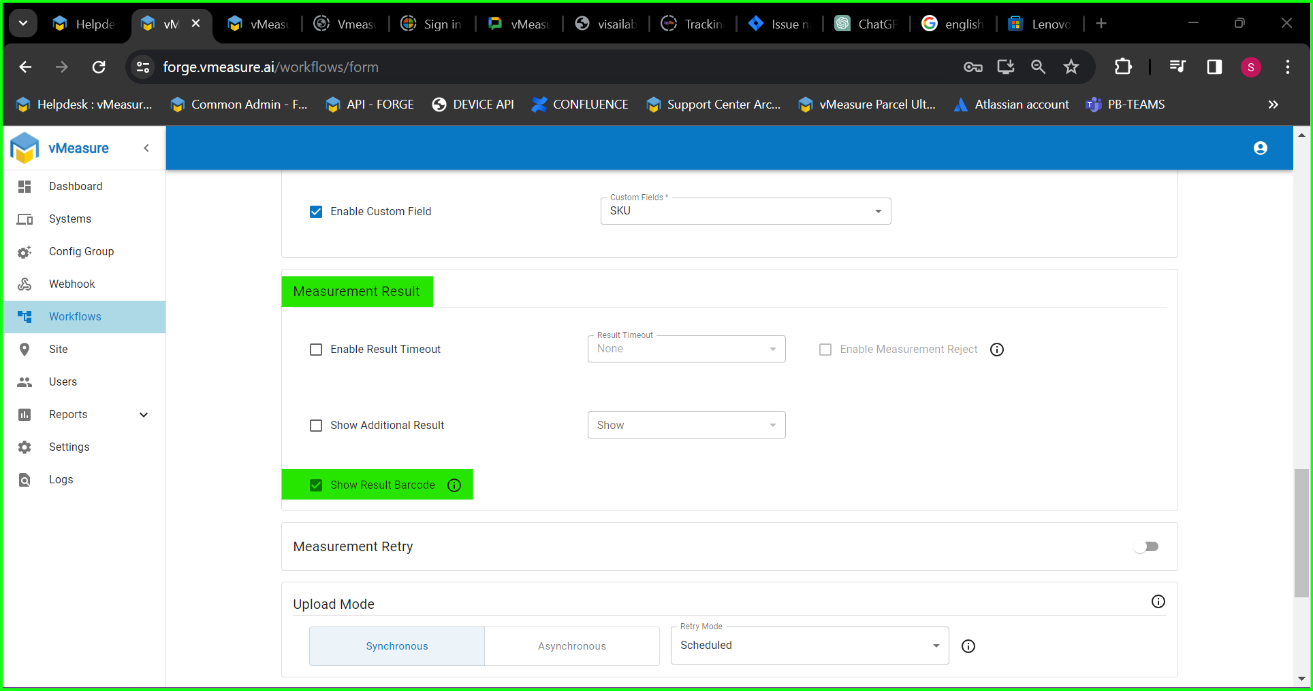Switch to the Issue browser tab
The image size is (1313, 691).
(x=779, y=24)
